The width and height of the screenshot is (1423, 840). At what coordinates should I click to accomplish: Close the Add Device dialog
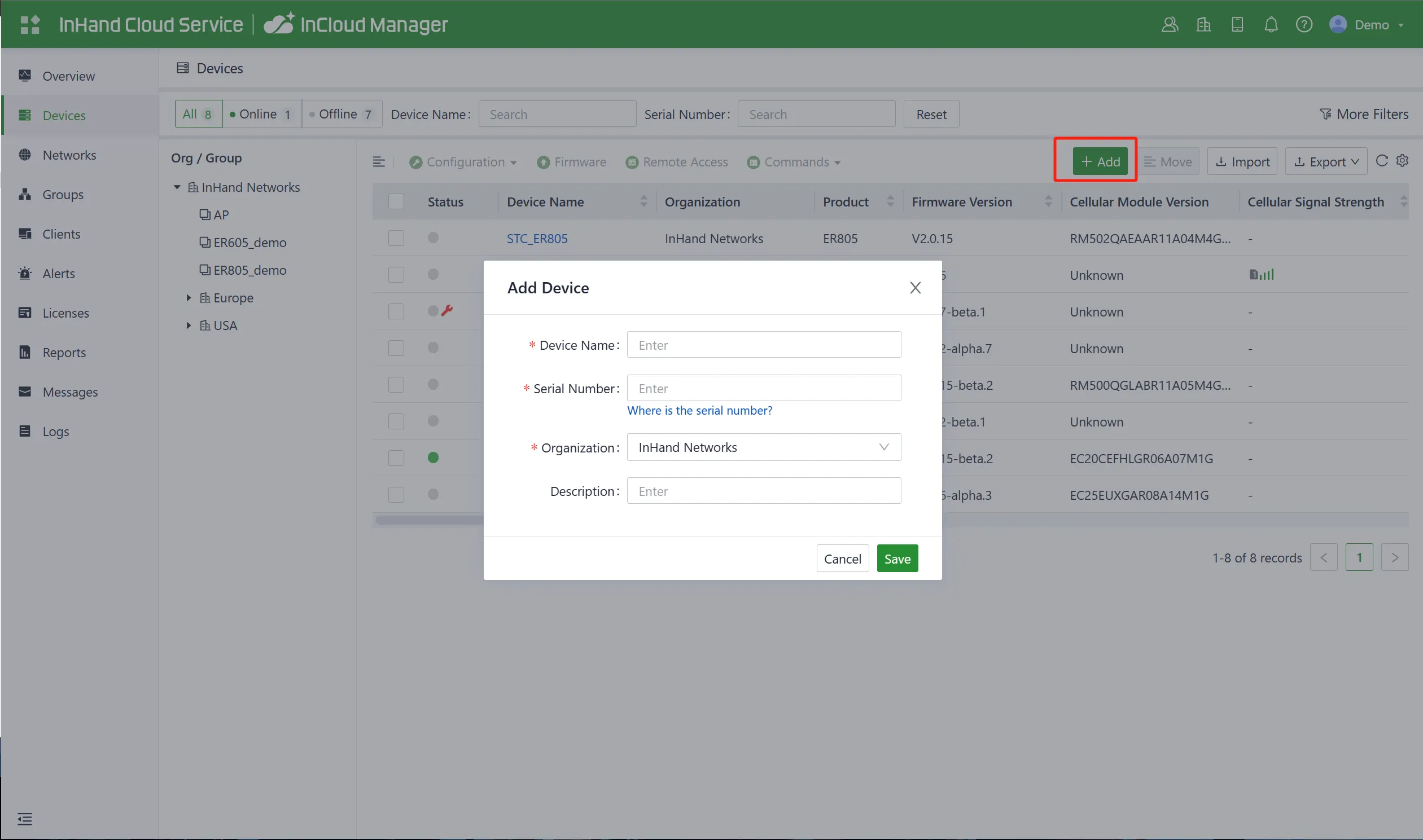click(915, 288)
